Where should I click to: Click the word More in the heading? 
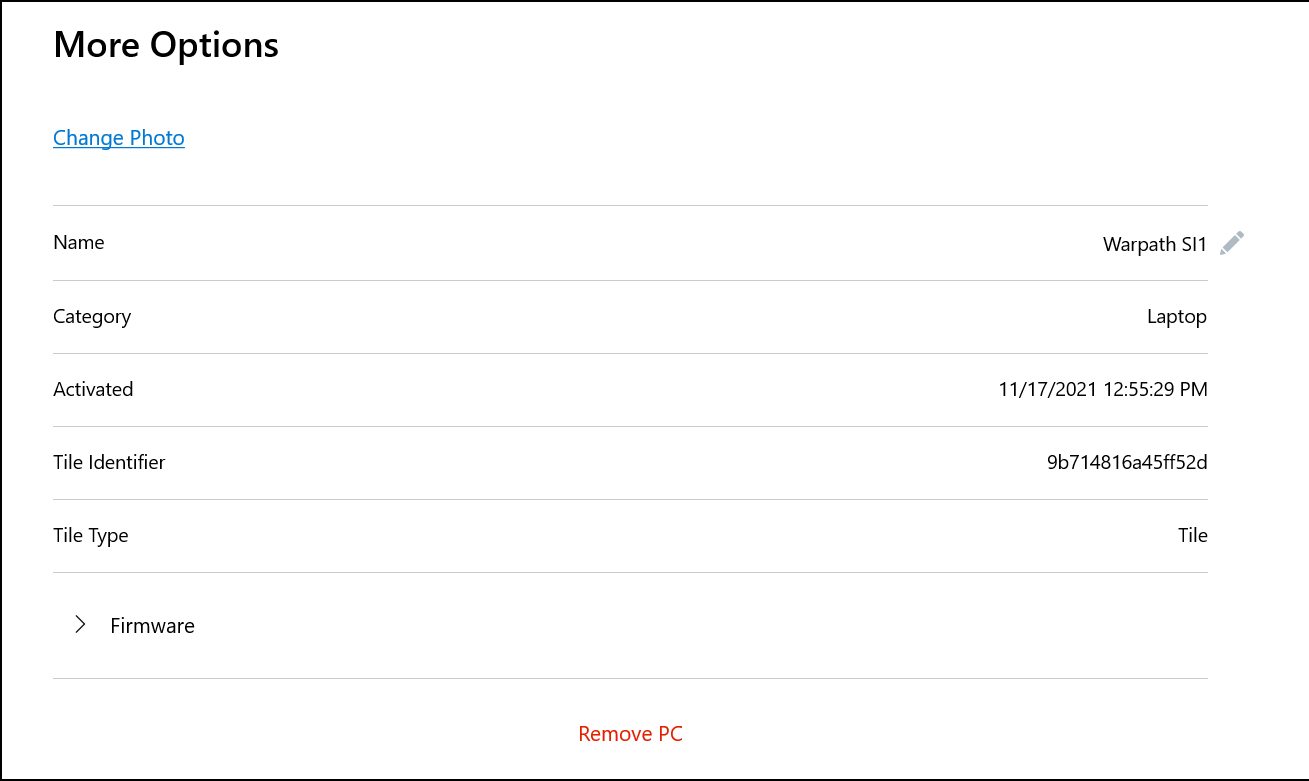[96, 45]
